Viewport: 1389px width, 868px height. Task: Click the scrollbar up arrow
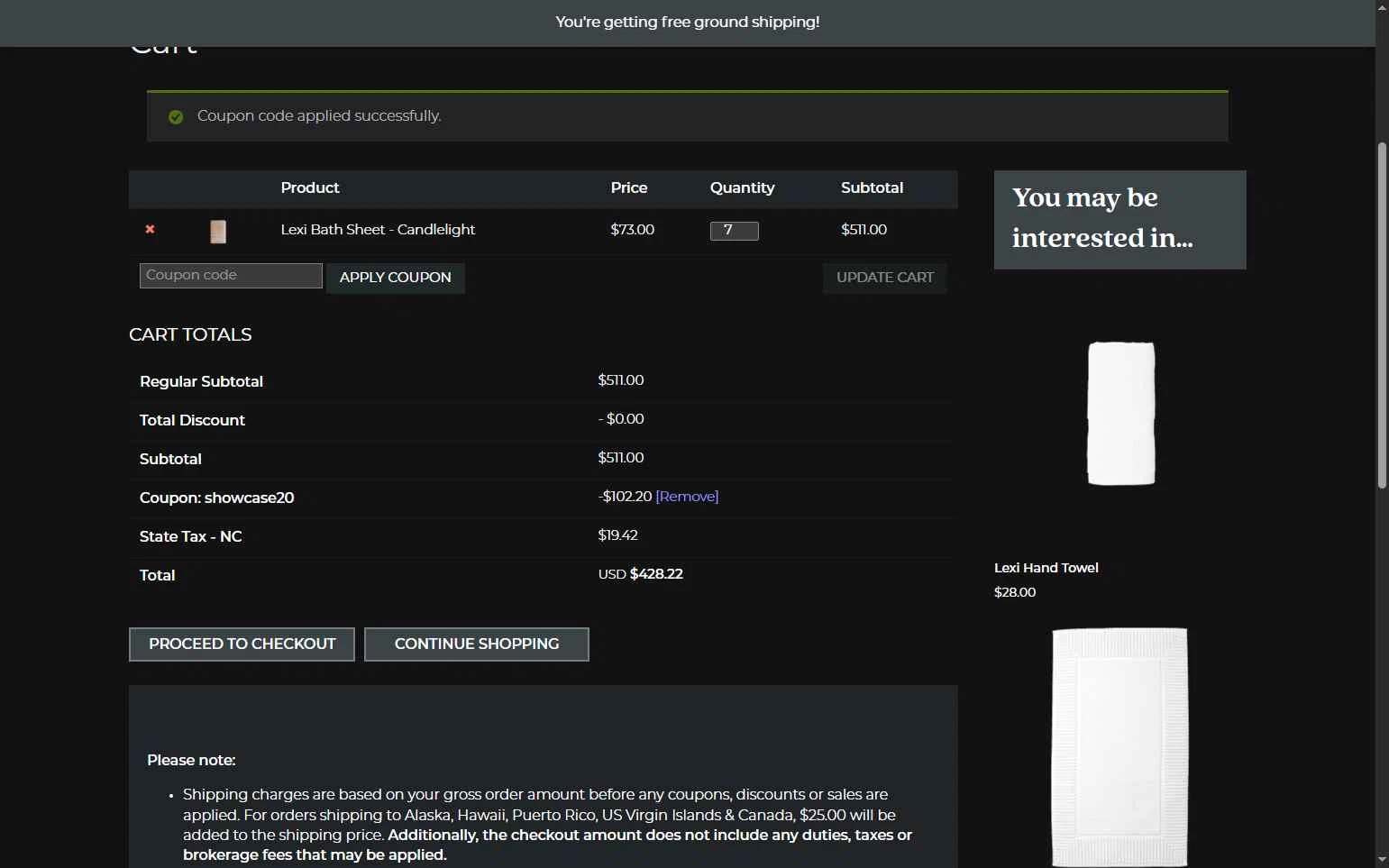point(1382,7)
